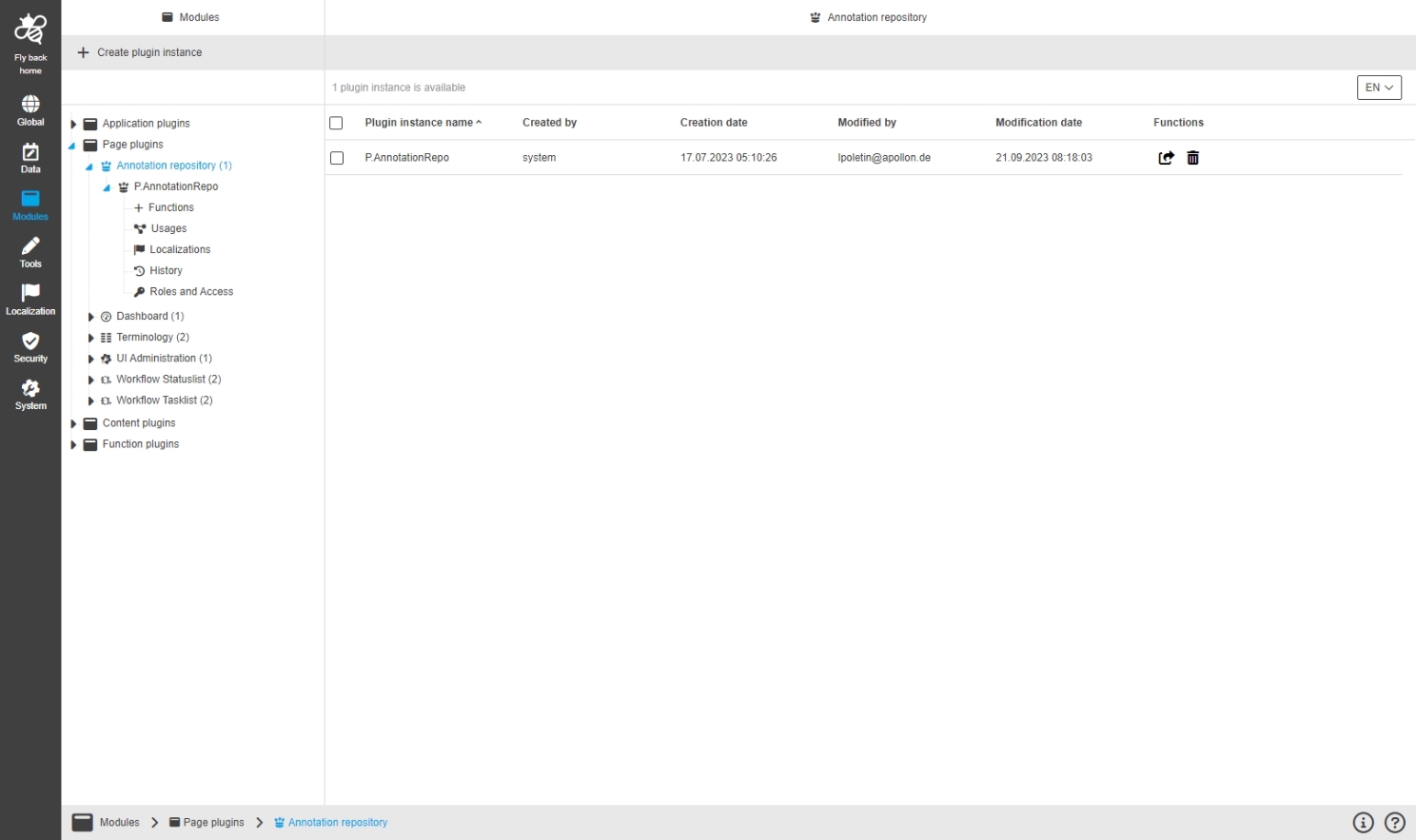The image size is (1416, 840).
Task: Sort by Creation date column header
Action: tap(714, 123)
